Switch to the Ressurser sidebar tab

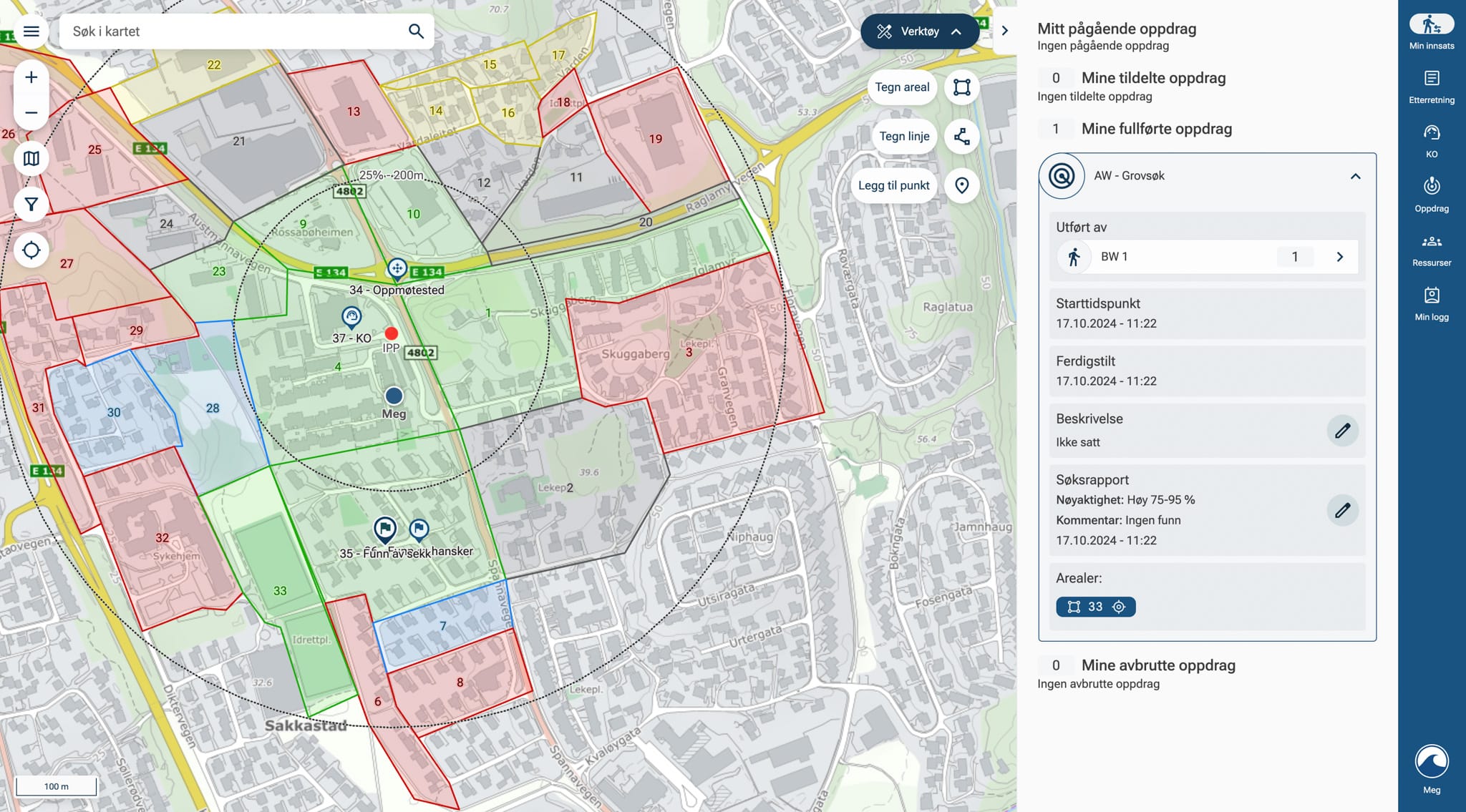(1431, 250)
